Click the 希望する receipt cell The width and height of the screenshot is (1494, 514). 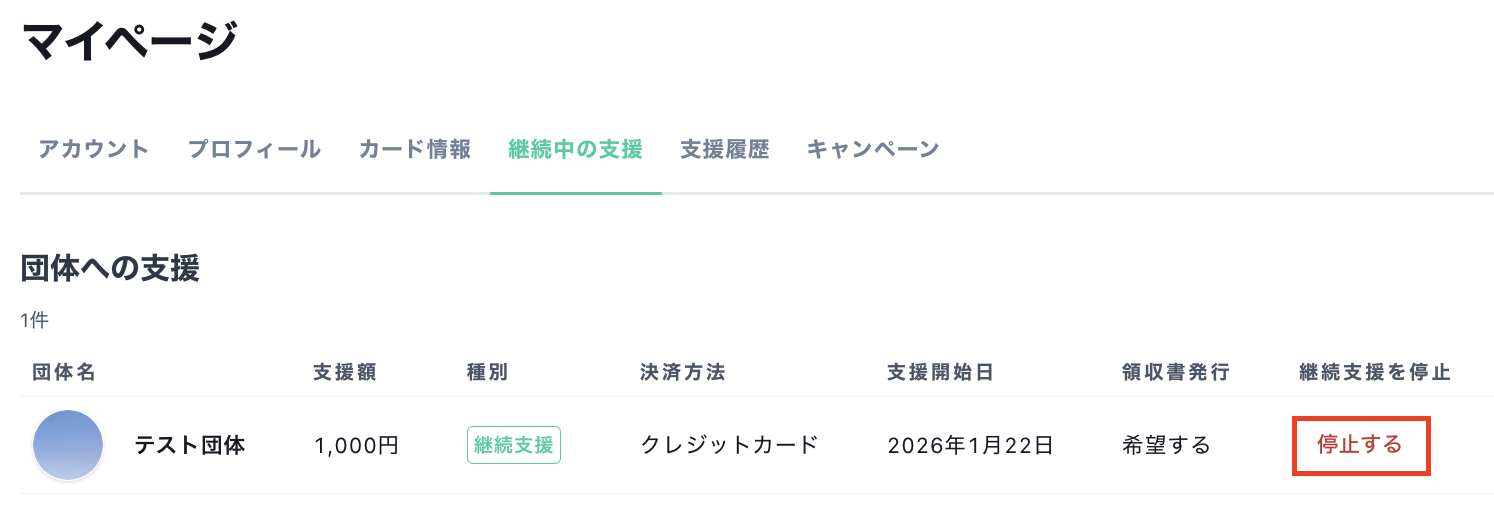[x=1166, y=445]
